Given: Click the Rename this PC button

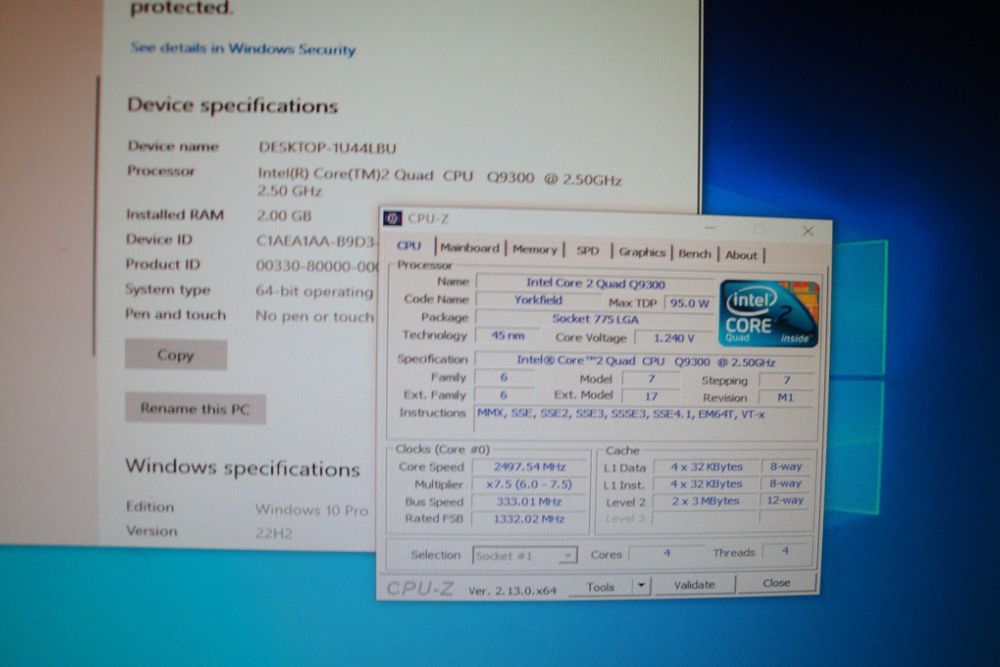Looking at the screenshot, I should click(195, 408).
